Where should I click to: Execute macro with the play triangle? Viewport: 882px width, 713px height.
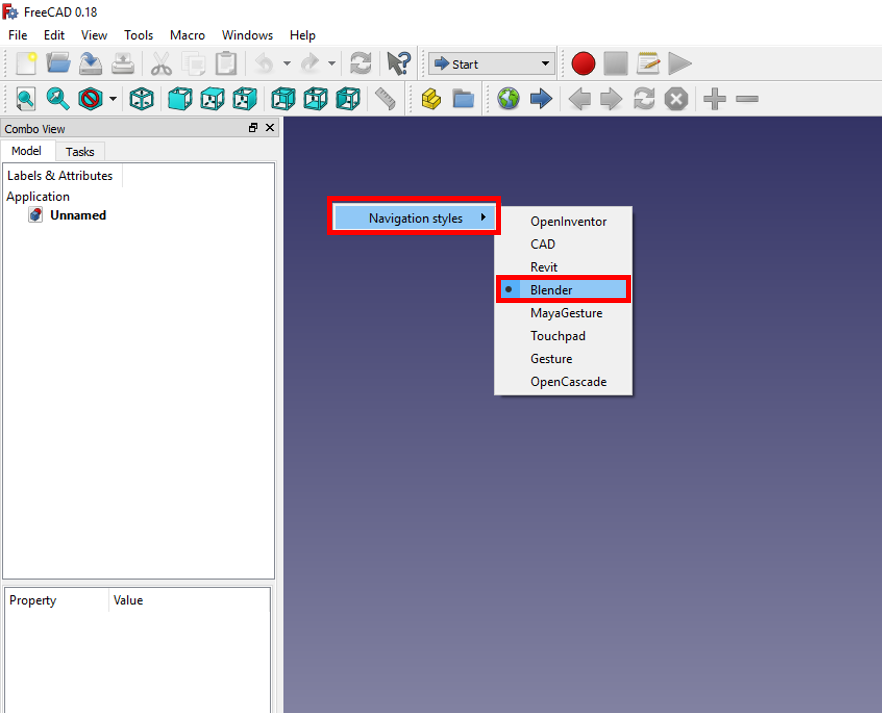pos(680,64)
